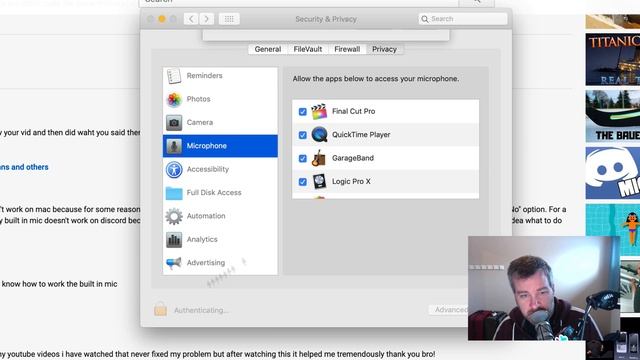Open the Bauer hockey video thumbnail

tap(613, 116)
